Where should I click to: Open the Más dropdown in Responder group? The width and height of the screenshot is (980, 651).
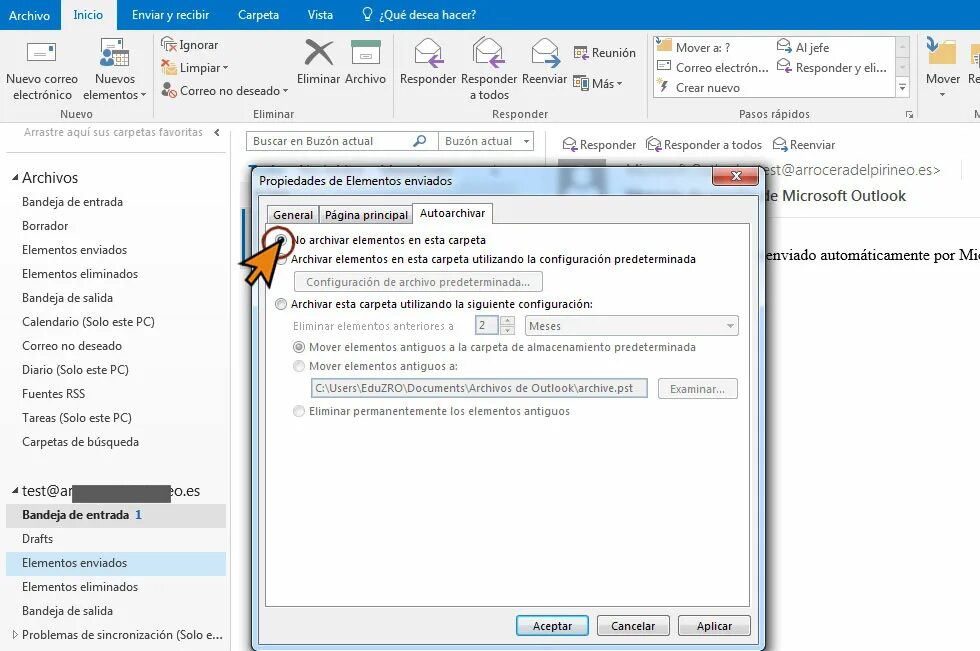pos(599,83)
